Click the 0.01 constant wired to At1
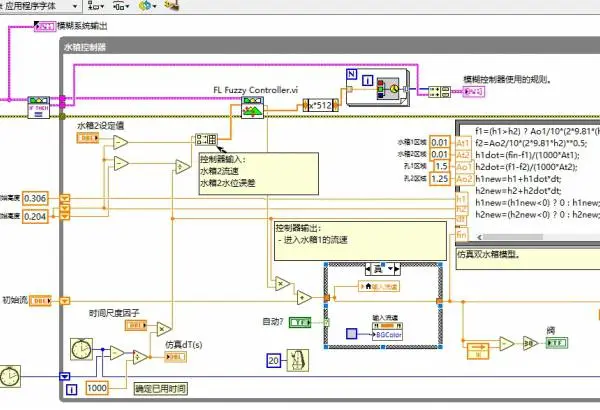The height and width of the screenshot is (410, 600). [x=439, y=143]
